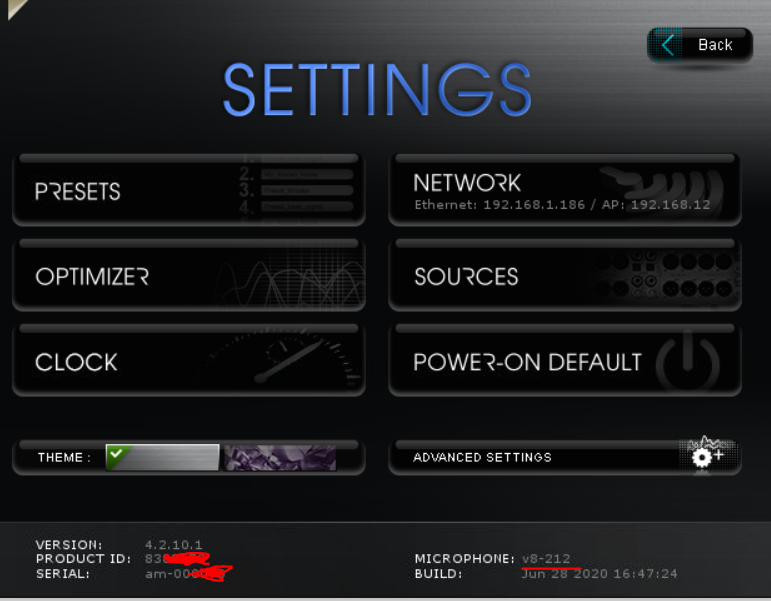Select the grey metallic theme swatch
This screenshot has width=771, height=601.
tap(162, 457)
